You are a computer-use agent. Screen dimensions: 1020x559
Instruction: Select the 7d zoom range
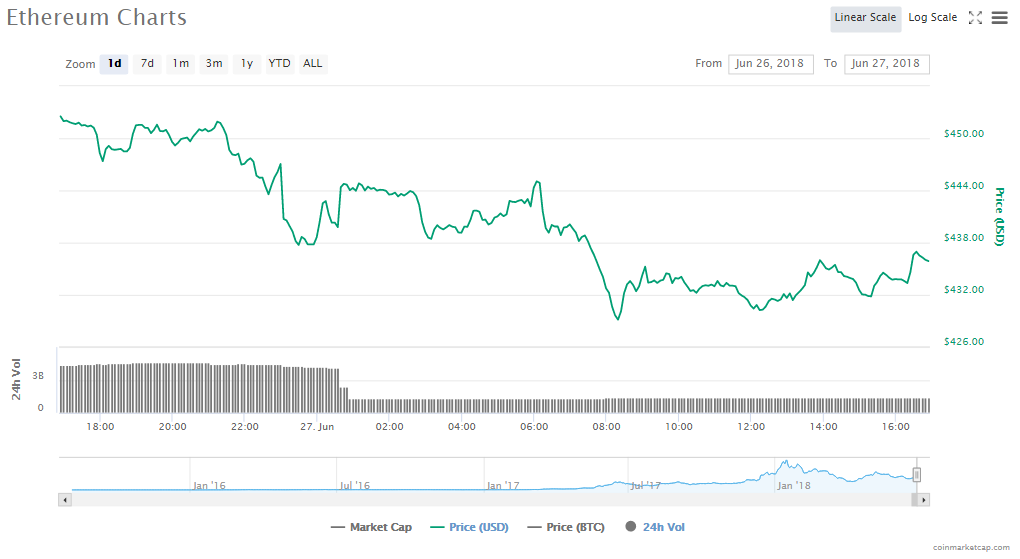tap(147, 64)
